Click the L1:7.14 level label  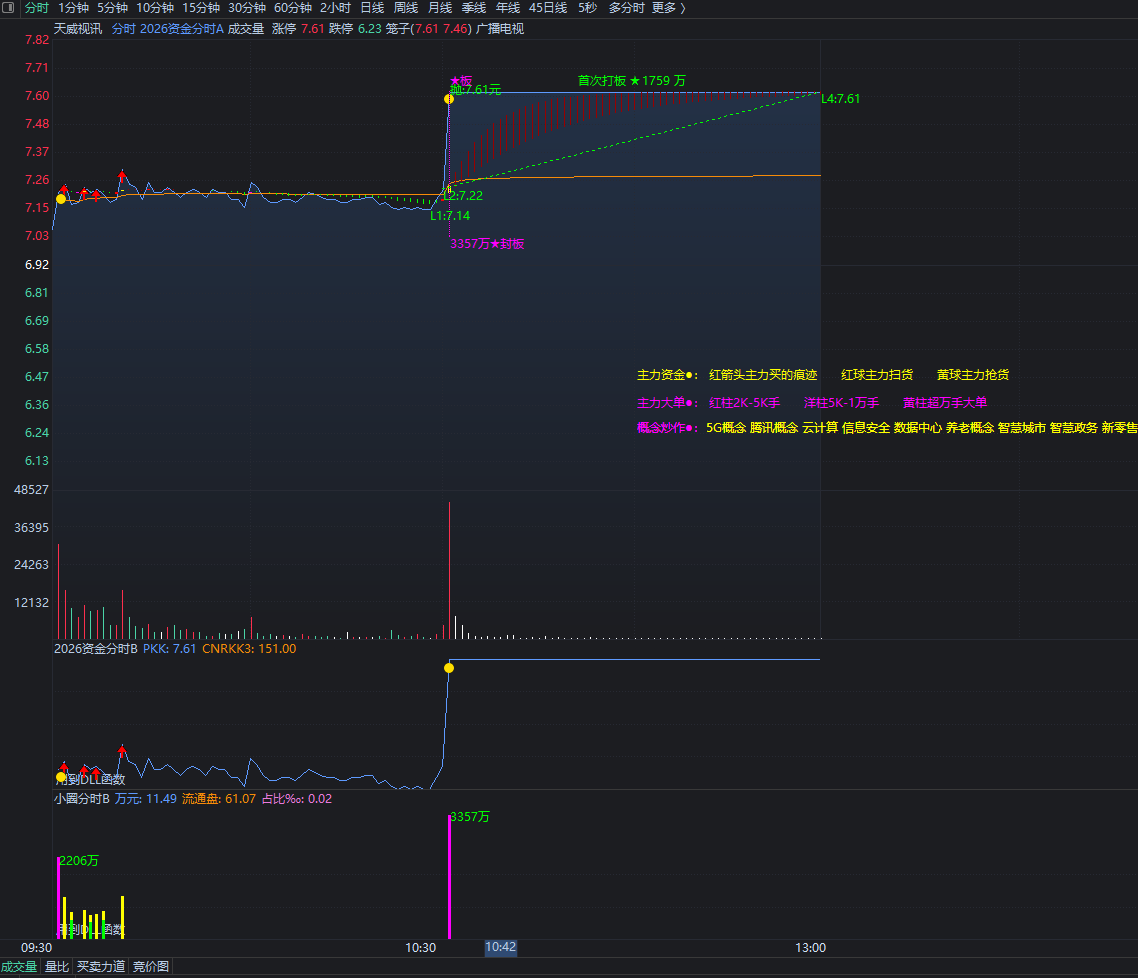point(450,215)
